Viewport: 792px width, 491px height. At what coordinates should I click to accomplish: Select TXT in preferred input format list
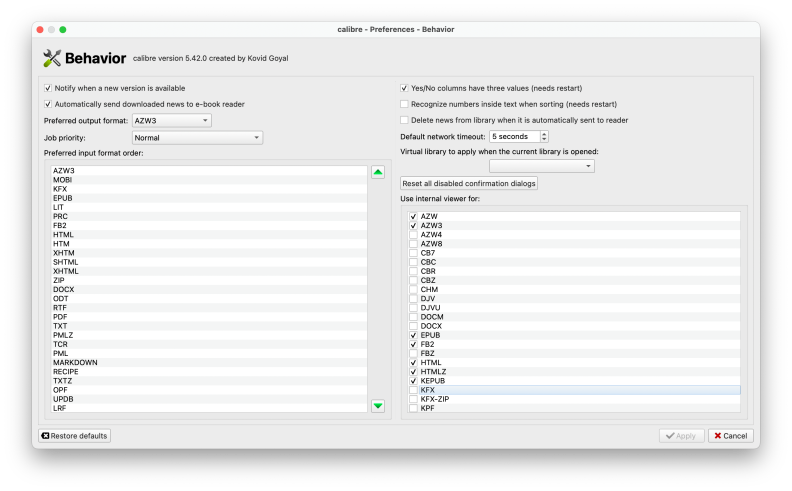click(x=209, y=326)
